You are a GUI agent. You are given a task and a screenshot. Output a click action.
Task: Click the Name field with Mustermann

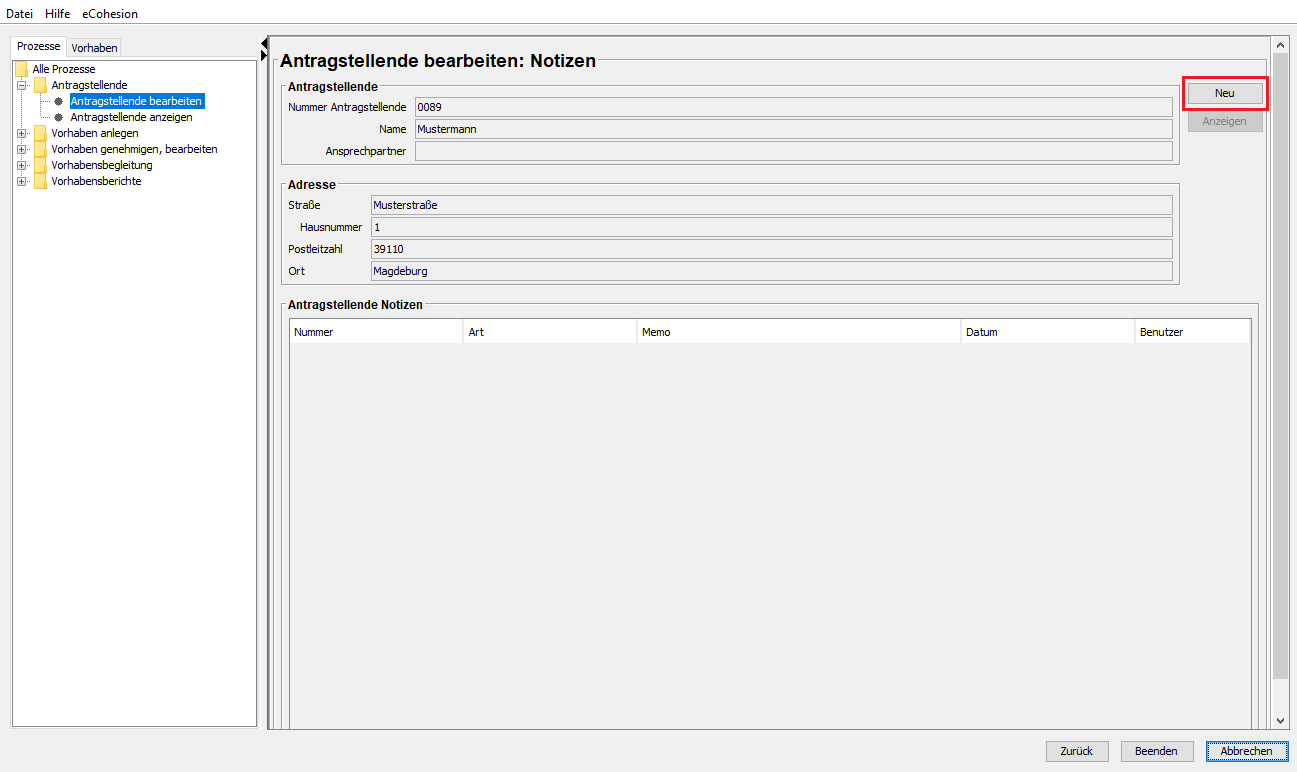pyautogui.click(x=793, y=129)
